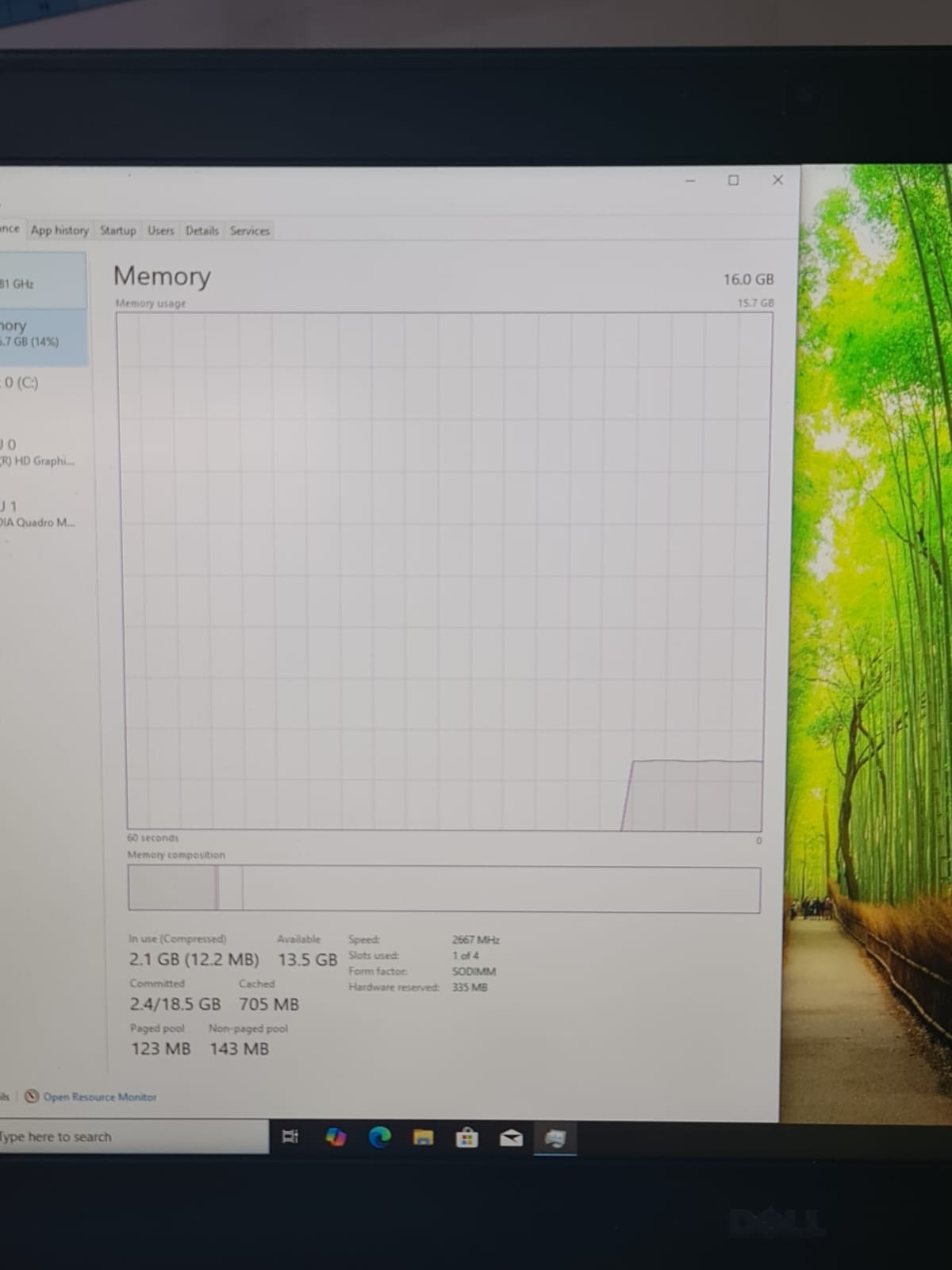Click the 2667 MHz speed value

(x=475, y=940)
